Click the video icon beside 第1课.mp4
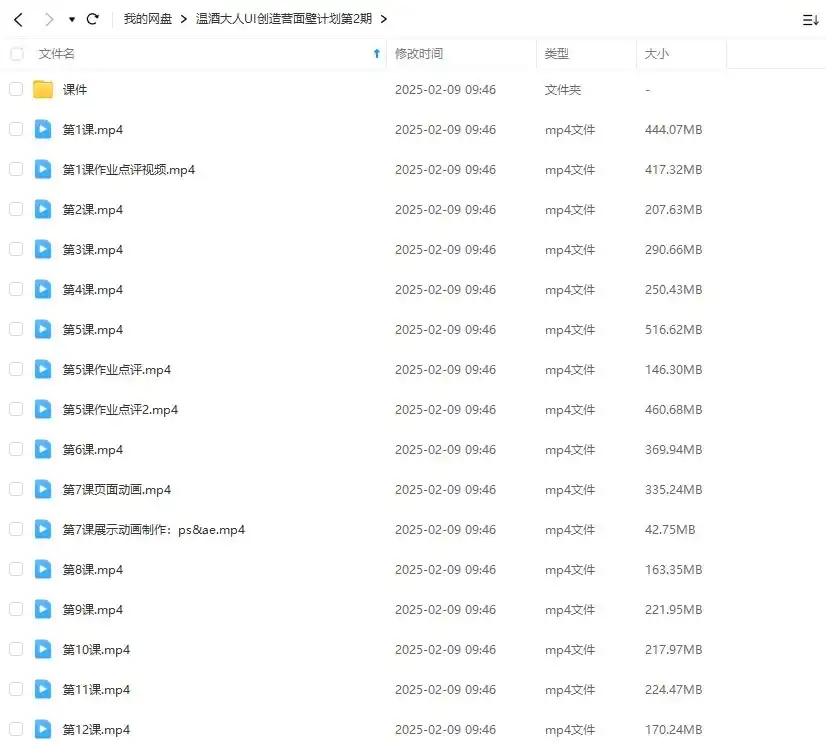This screenshot has width=826, height=746. (42, 129)
